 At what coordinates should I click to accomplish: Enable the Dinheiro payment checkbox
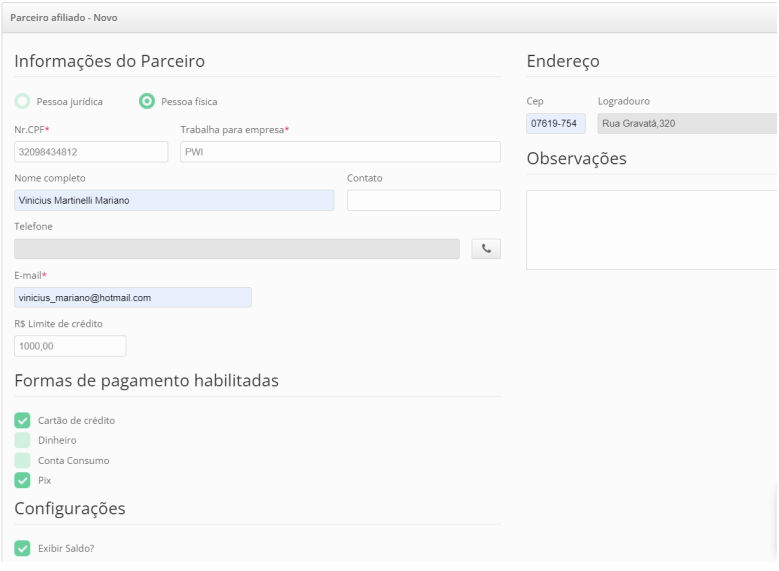[x=23, y=440]
